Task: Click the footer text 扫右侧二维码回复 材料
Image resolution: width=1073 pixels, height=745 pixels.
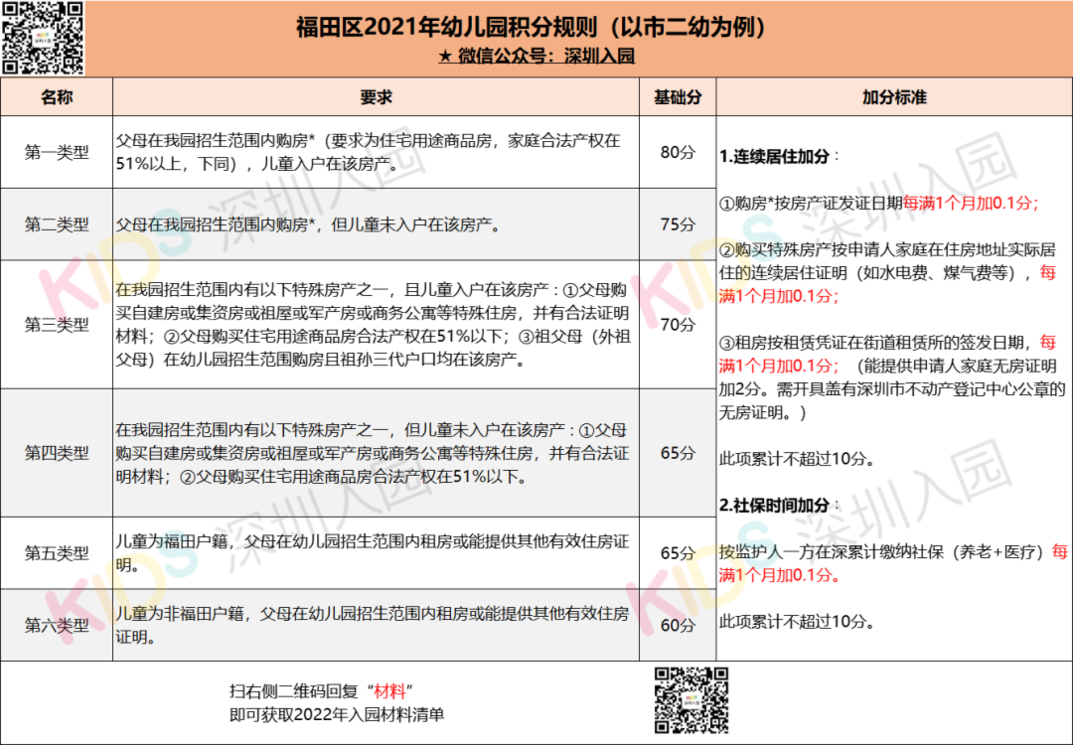Action: point(322,691)
